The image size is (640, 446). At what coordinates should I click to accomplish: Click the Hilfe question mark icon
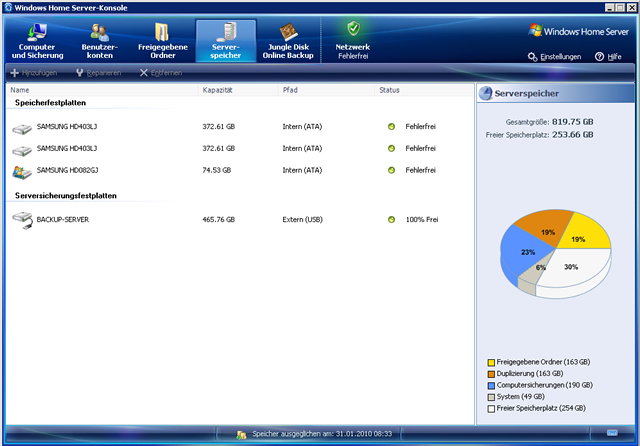[x=599, y=57]
